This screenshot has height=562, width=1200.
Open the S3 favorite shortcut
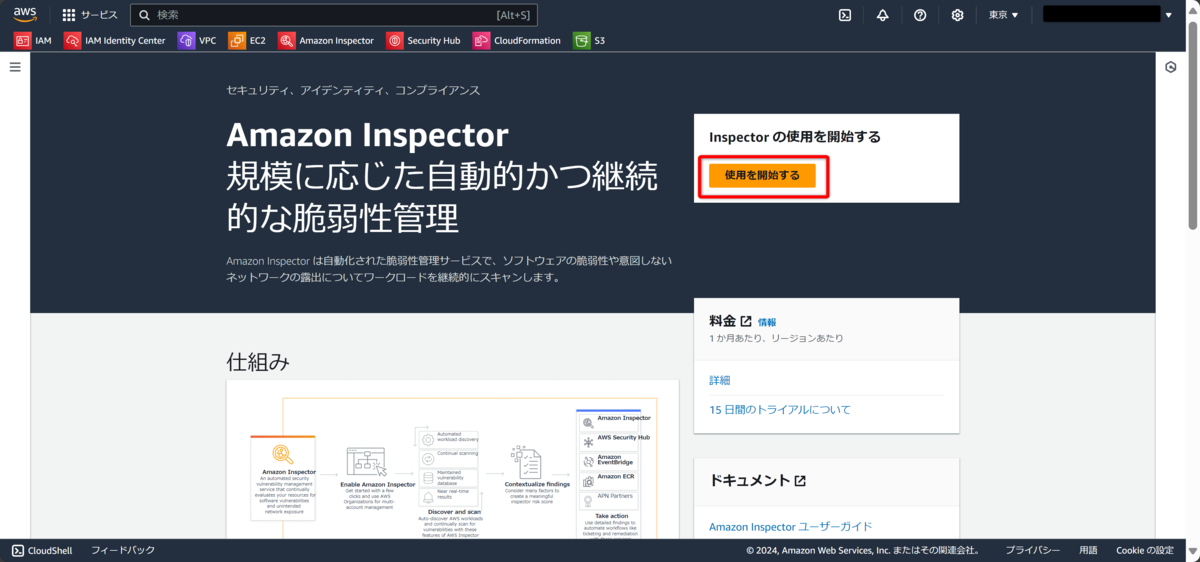coord(589,41)
